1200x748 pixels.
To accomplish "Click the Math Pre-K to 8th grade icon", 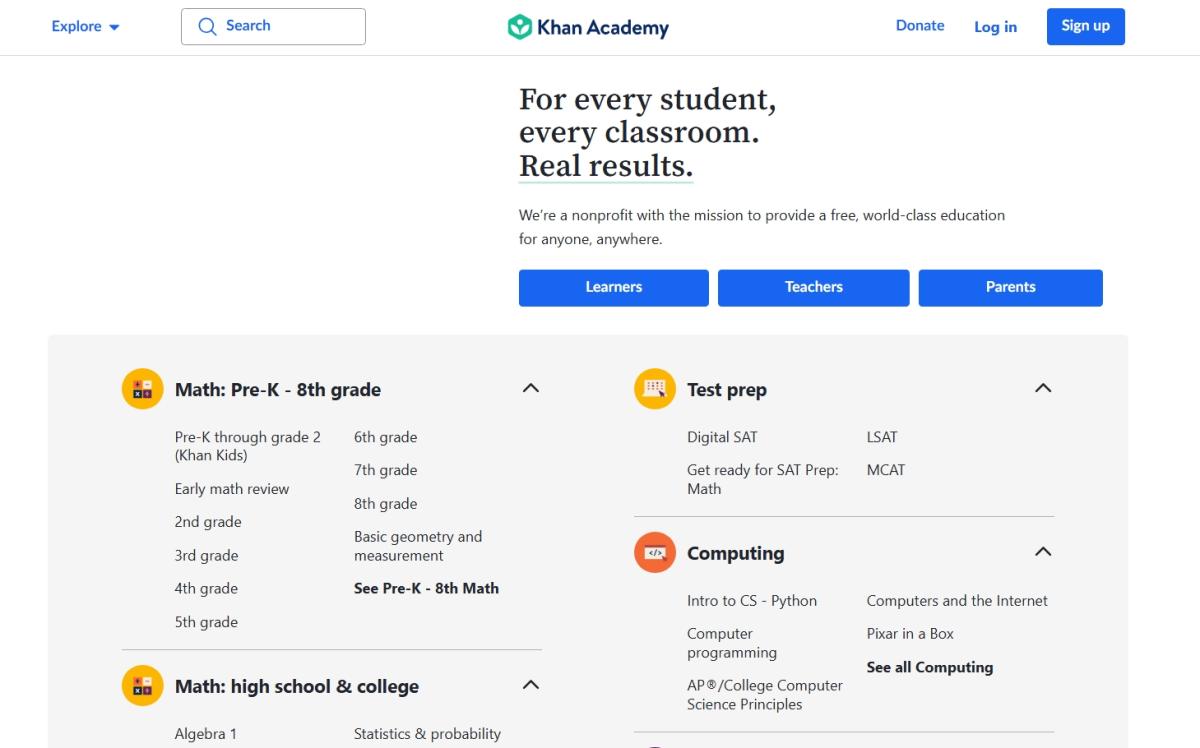I will click(142, 389).
